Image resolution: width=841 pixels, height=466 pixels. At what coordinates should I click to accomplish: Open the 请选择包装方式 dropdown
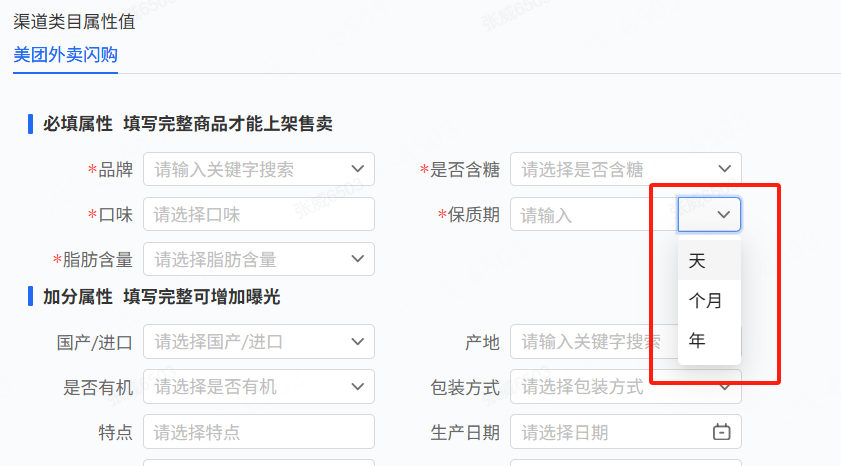click(626, 387)
